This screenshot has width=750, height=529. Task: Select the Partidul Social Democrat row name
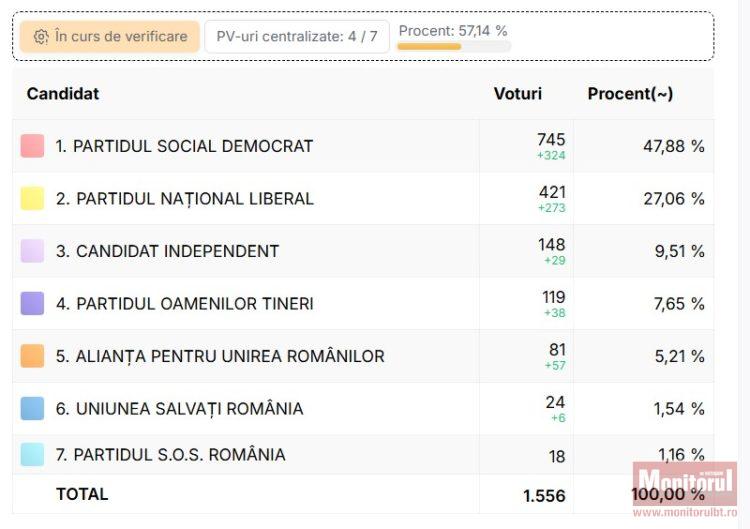[x=184, y=146]
